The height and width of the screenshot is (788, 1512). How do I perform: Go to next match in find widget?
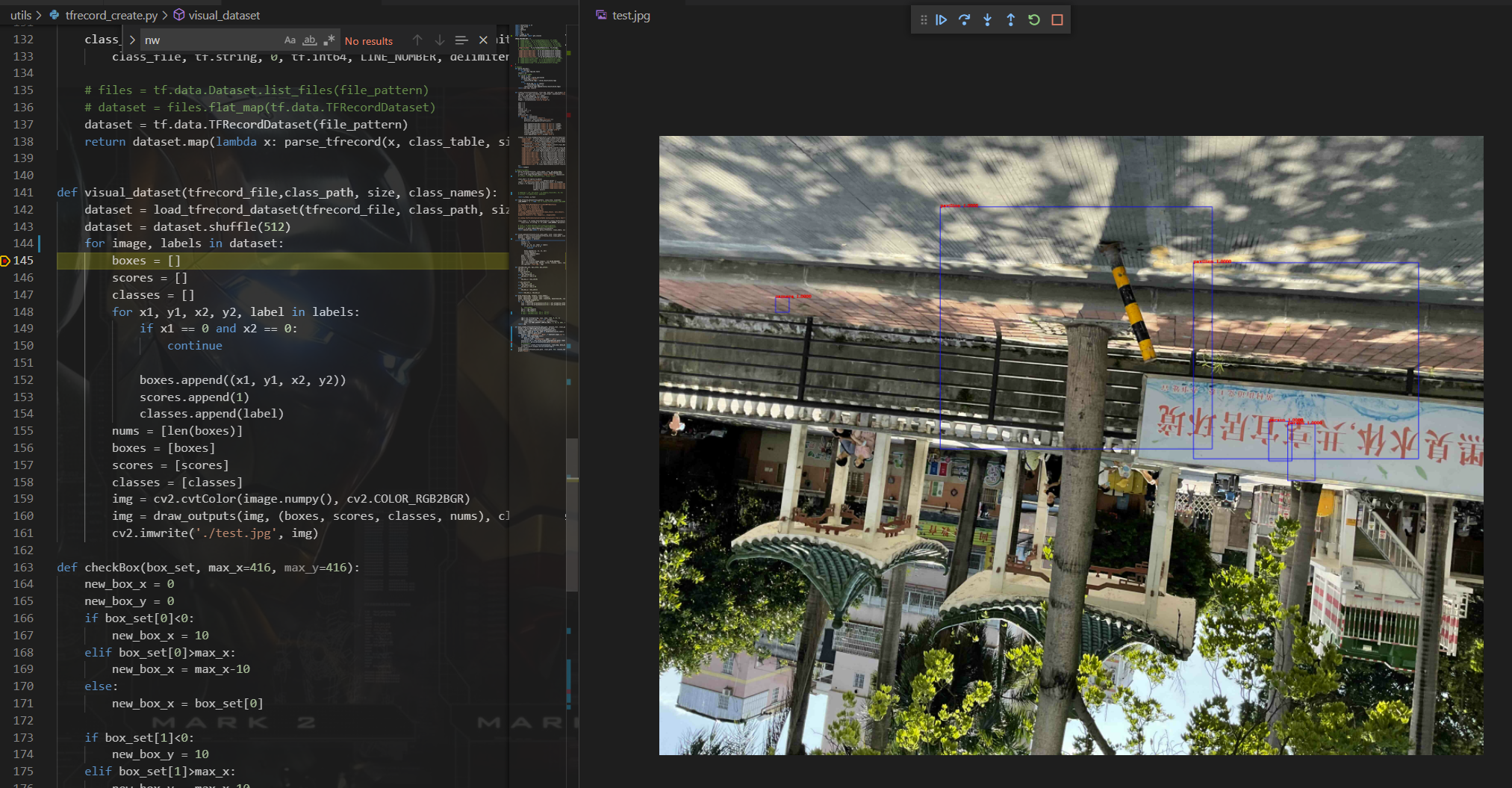click(x=440, y=40)
